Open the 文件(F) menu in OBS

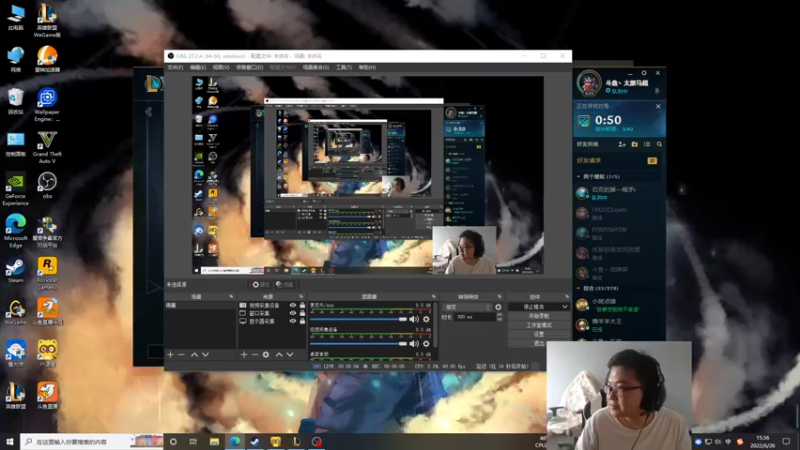175,67
